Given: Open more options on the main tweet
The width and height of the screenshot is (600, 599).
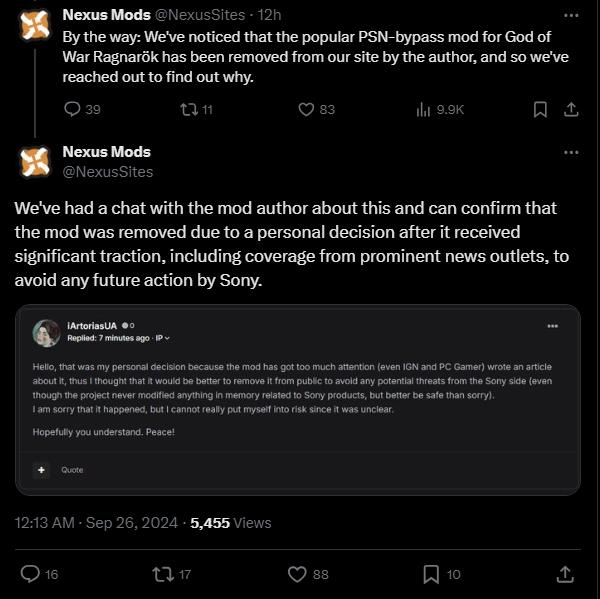Looking at the screenshot, I should pyautogui.click(x=571, y=152).
